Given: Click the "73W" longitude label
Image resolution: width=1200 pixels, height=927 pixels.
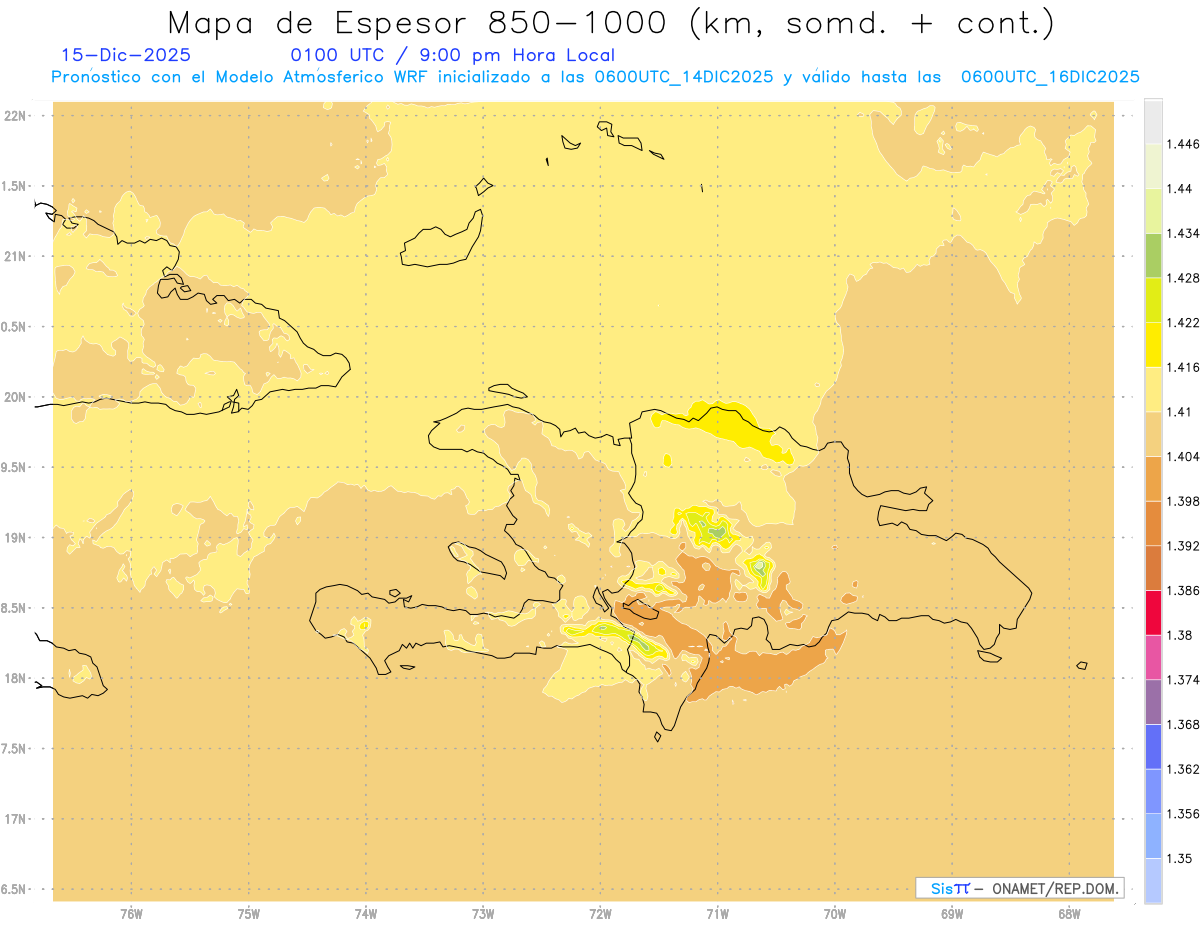Looking at the screenshot, I should pyautogui.click(x=483, y=914).
